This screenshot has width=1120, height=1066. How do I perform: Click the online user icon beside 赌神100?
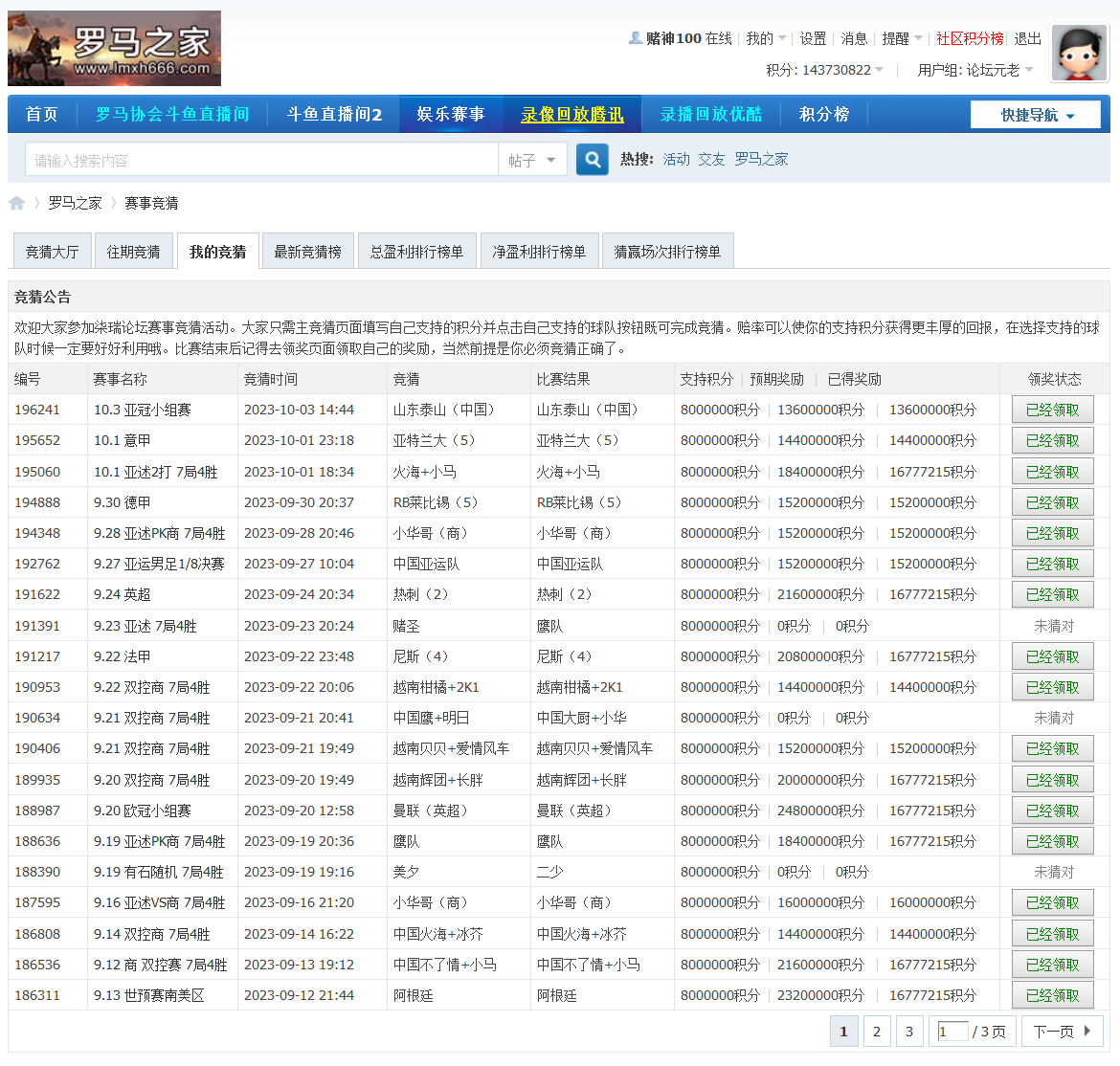635,38
